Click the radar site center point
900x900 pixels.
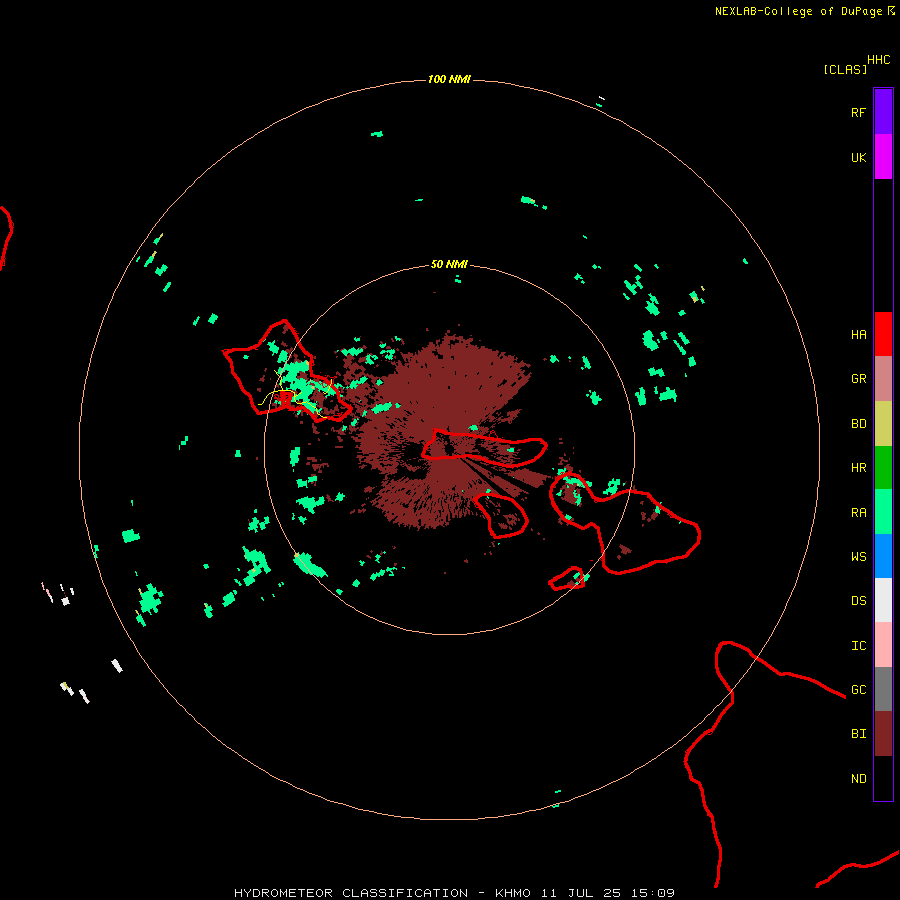click(x=449, y=449)
